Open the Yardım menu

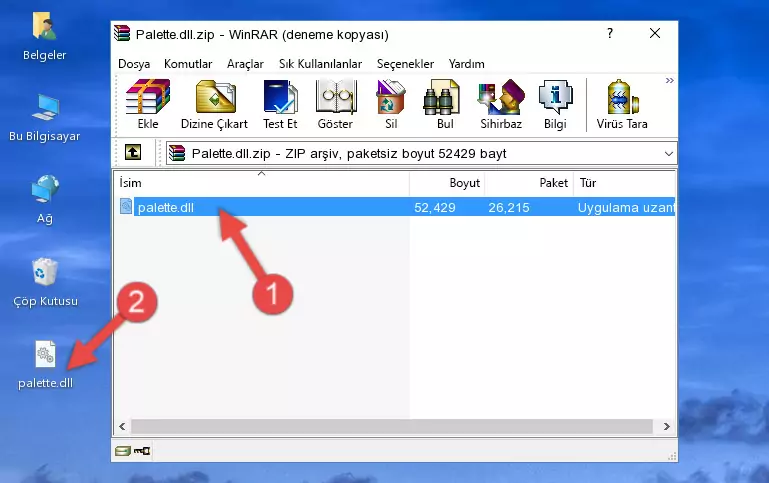click(466, 64)
